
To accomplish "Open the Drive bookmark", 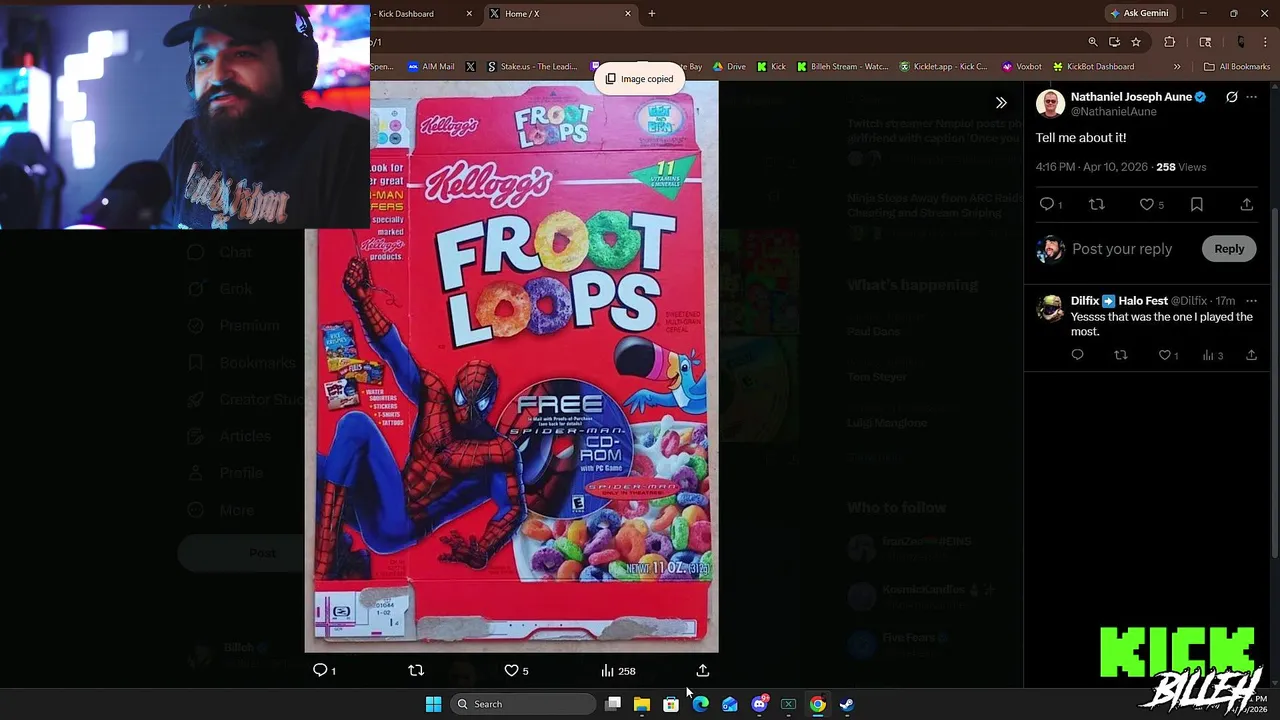I will coord(729,67).
